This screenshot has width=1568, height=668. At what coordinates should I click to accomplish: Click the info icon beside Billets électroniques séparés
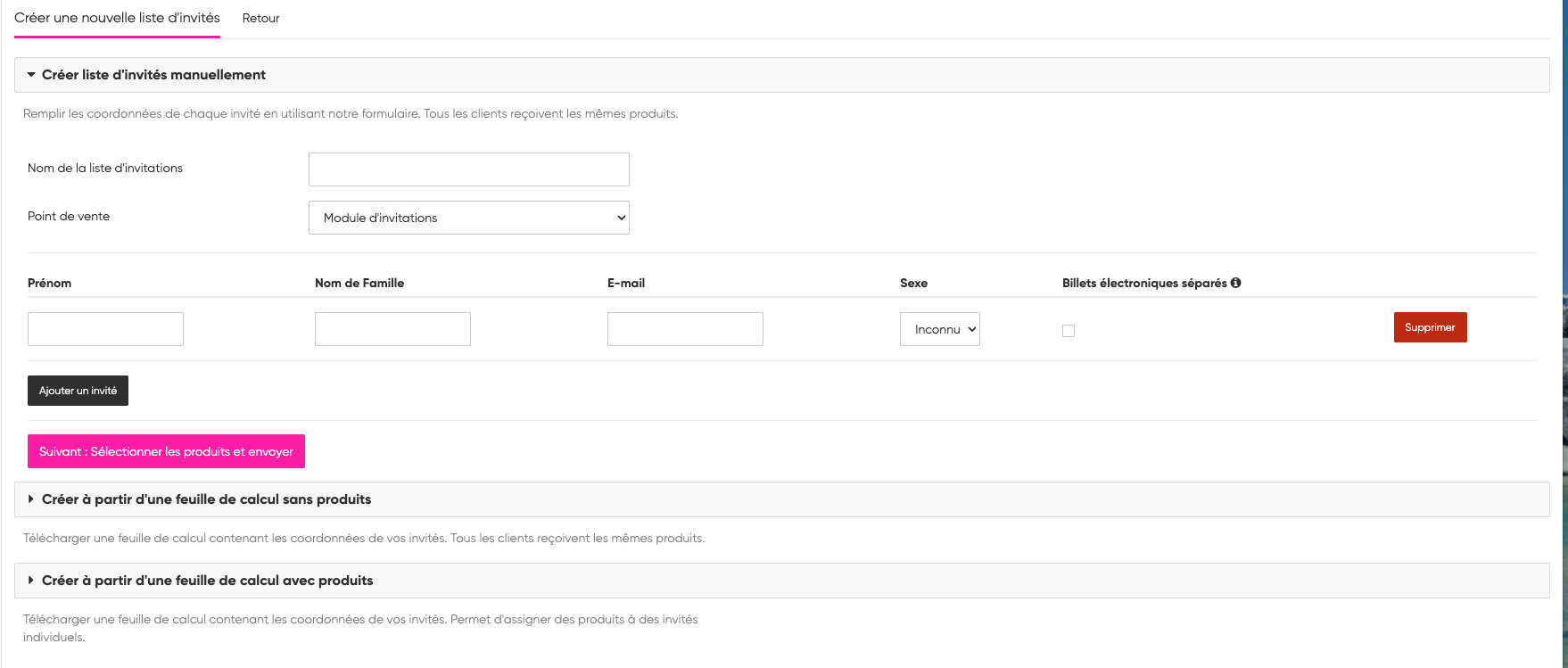(1235, 283)
